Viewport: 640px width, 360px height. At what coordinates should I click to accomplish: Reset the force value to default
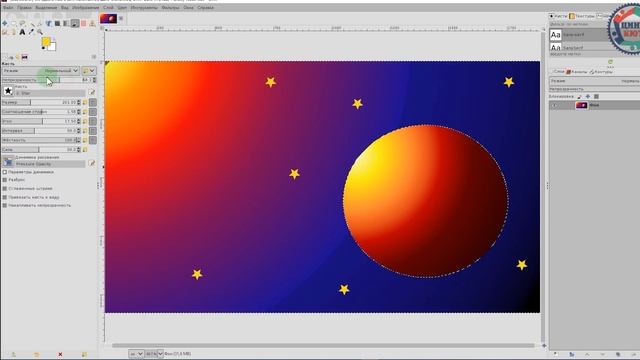click(x=85, y=150)
